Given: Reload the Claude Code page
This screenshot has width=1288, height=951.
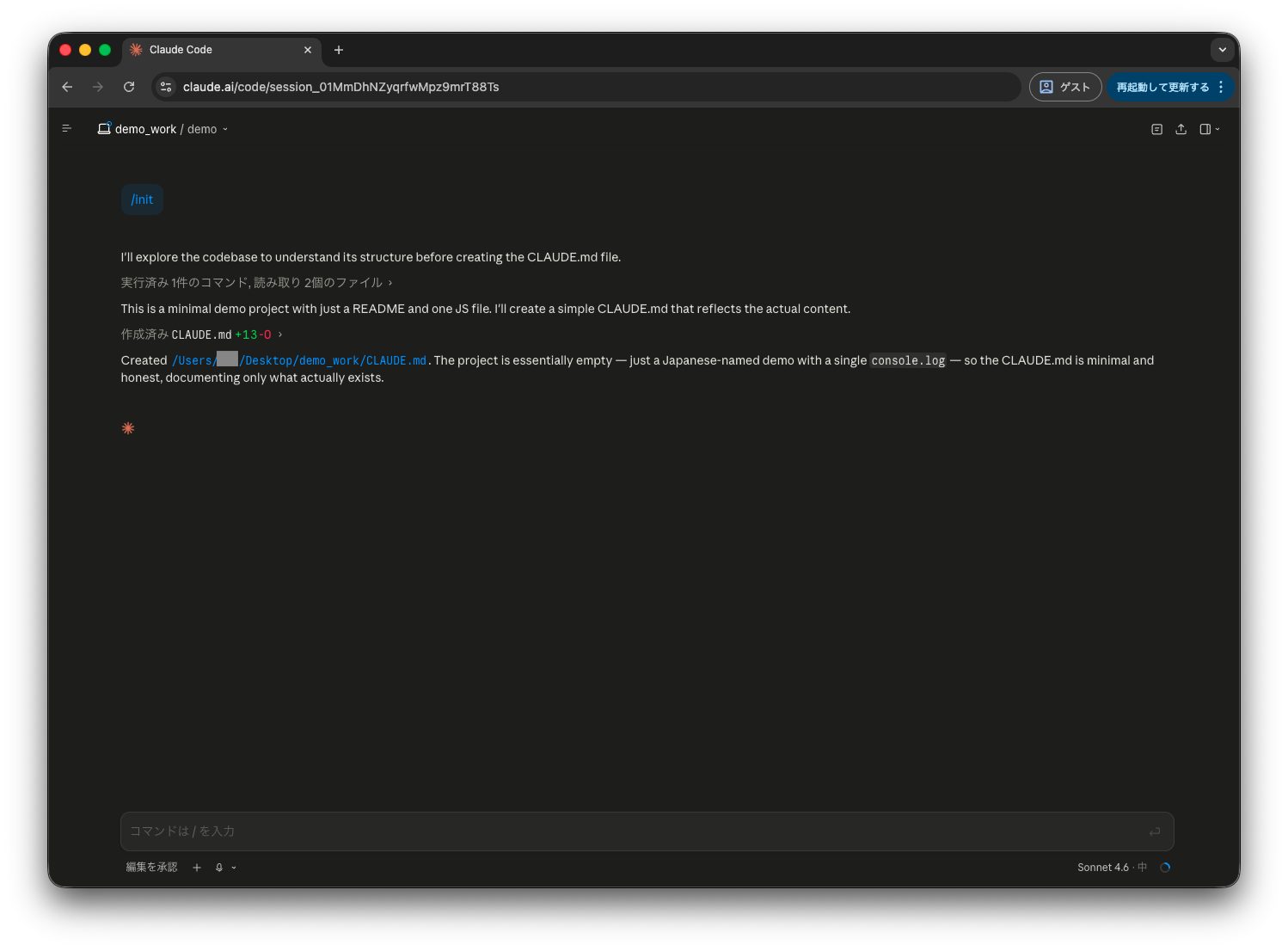Looking at the screenshot, I should tap(129, 87).
